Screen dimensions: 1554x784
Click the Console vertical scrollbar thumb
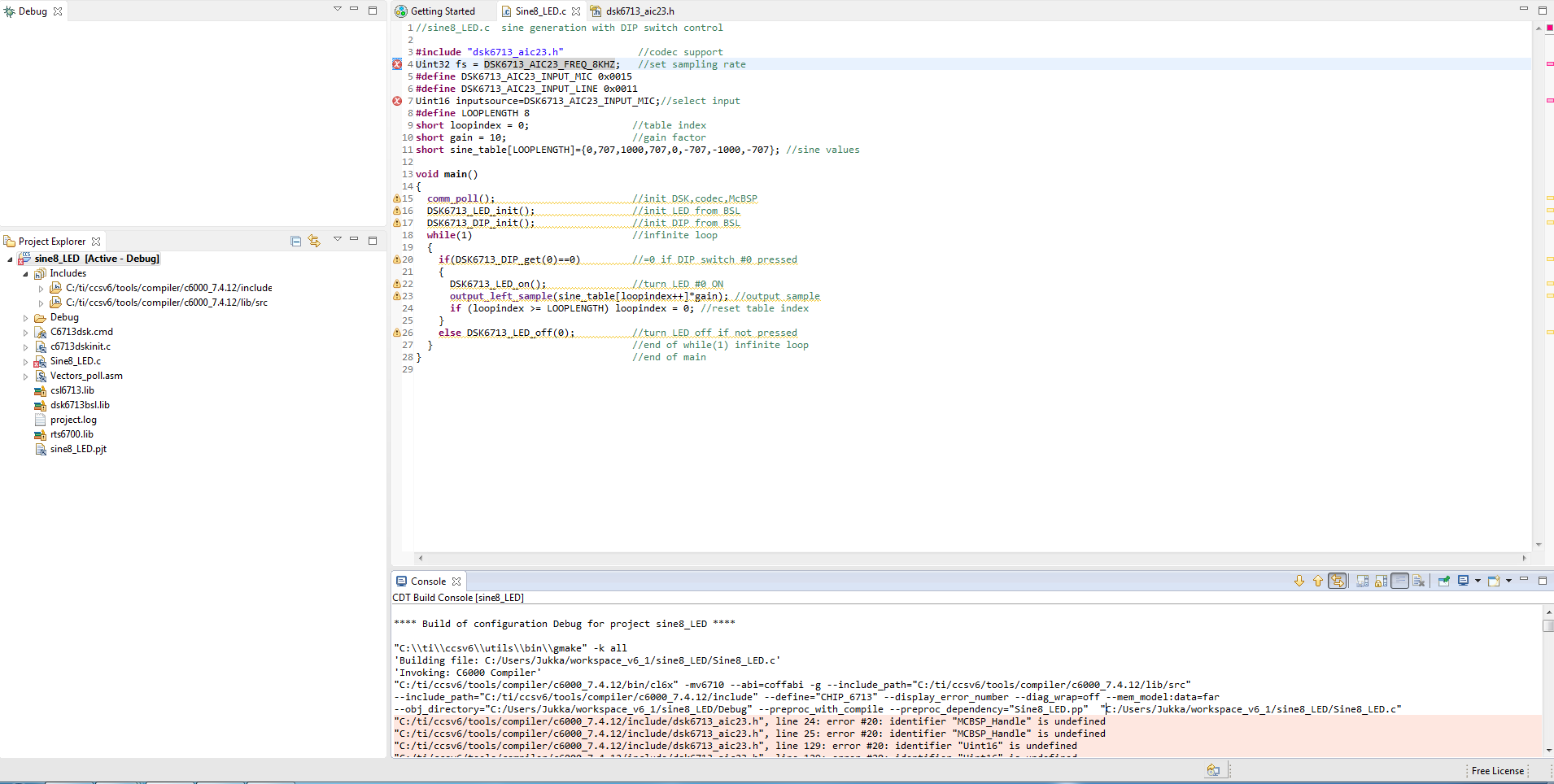1547,625
